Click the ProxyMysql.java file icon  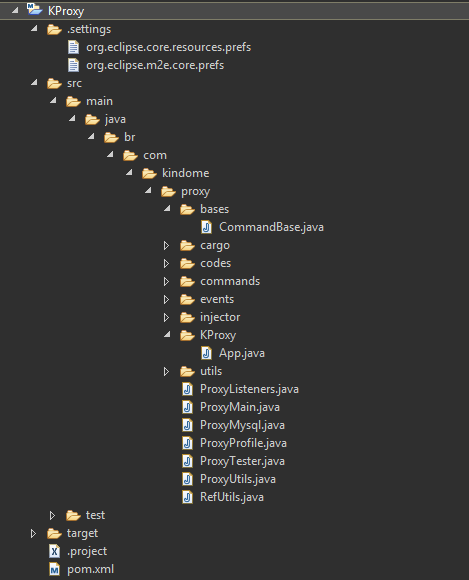click(x=188, y=425)
